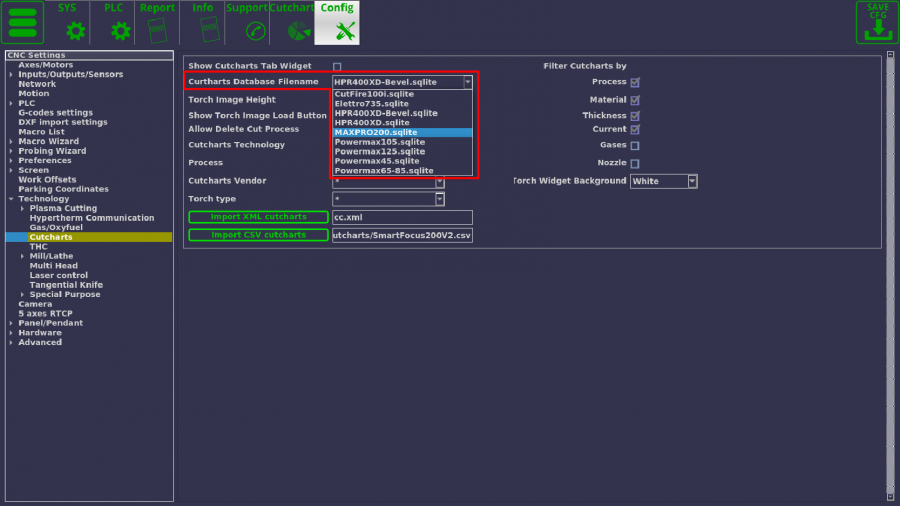Uncheck the Process filter checkbox
This screenshot has height=506, width=900.
click(x=635, y=82)
